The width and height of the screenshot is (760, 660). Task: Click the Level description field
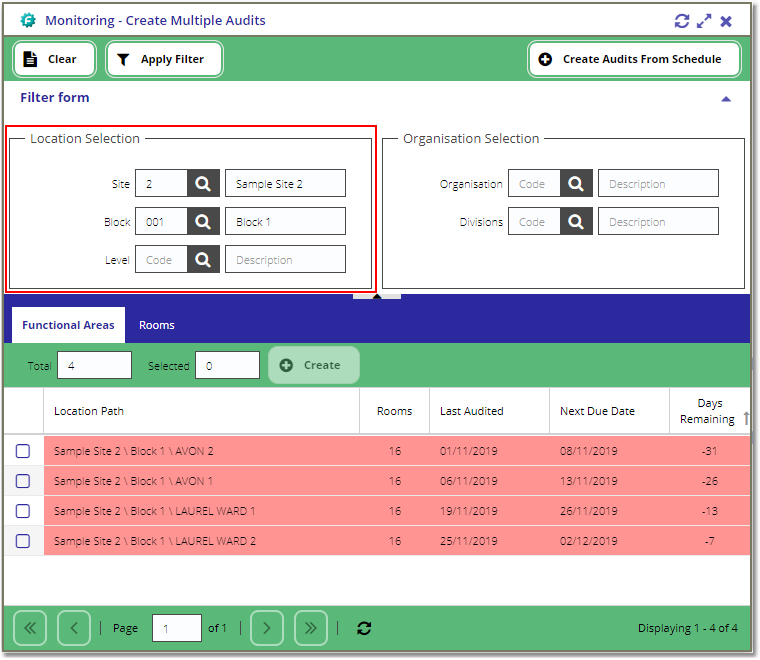285,259
